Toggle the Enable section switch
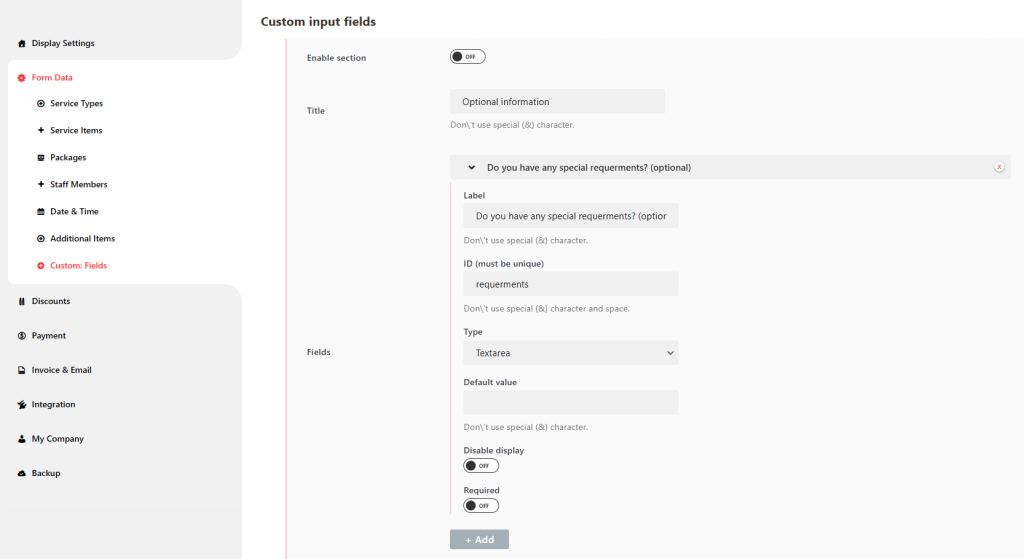This screenshot has width=1024, height=559. (467, 57)
